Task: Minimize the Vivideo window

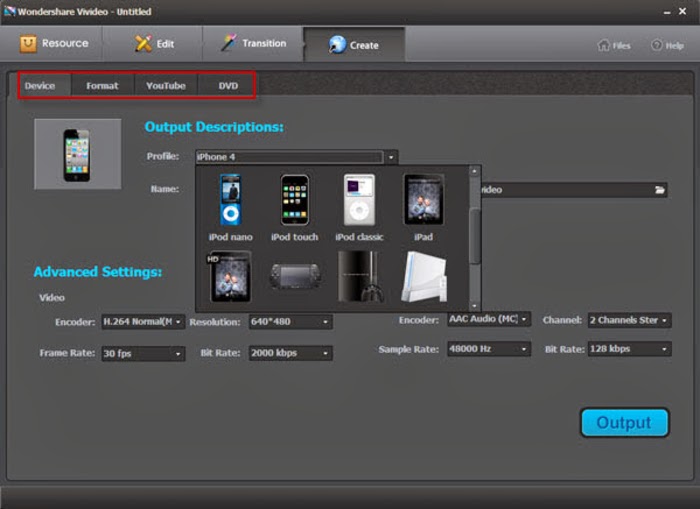Action: (x=667, y=13)
